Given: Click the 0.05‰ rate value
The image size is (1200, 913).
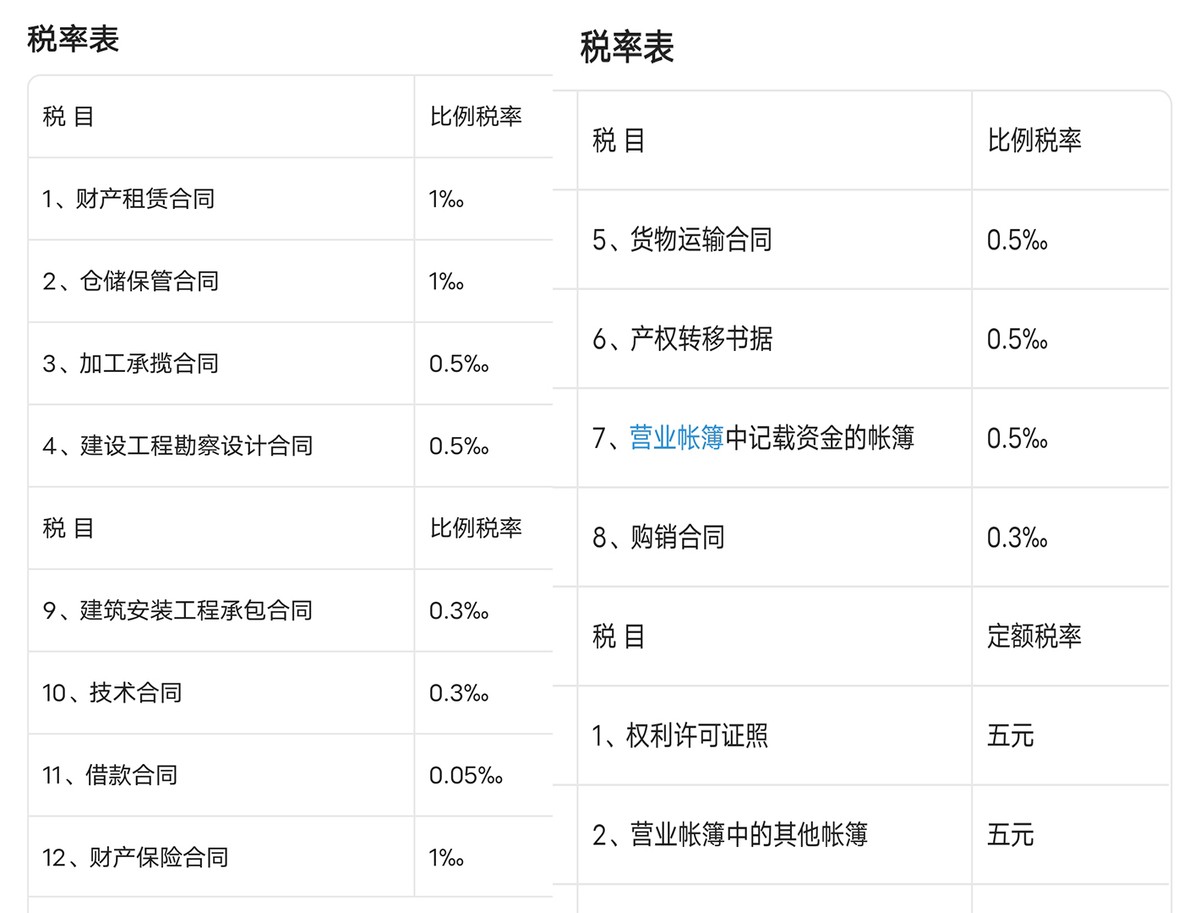Looking at the screenshot, I should click(465, 775).
